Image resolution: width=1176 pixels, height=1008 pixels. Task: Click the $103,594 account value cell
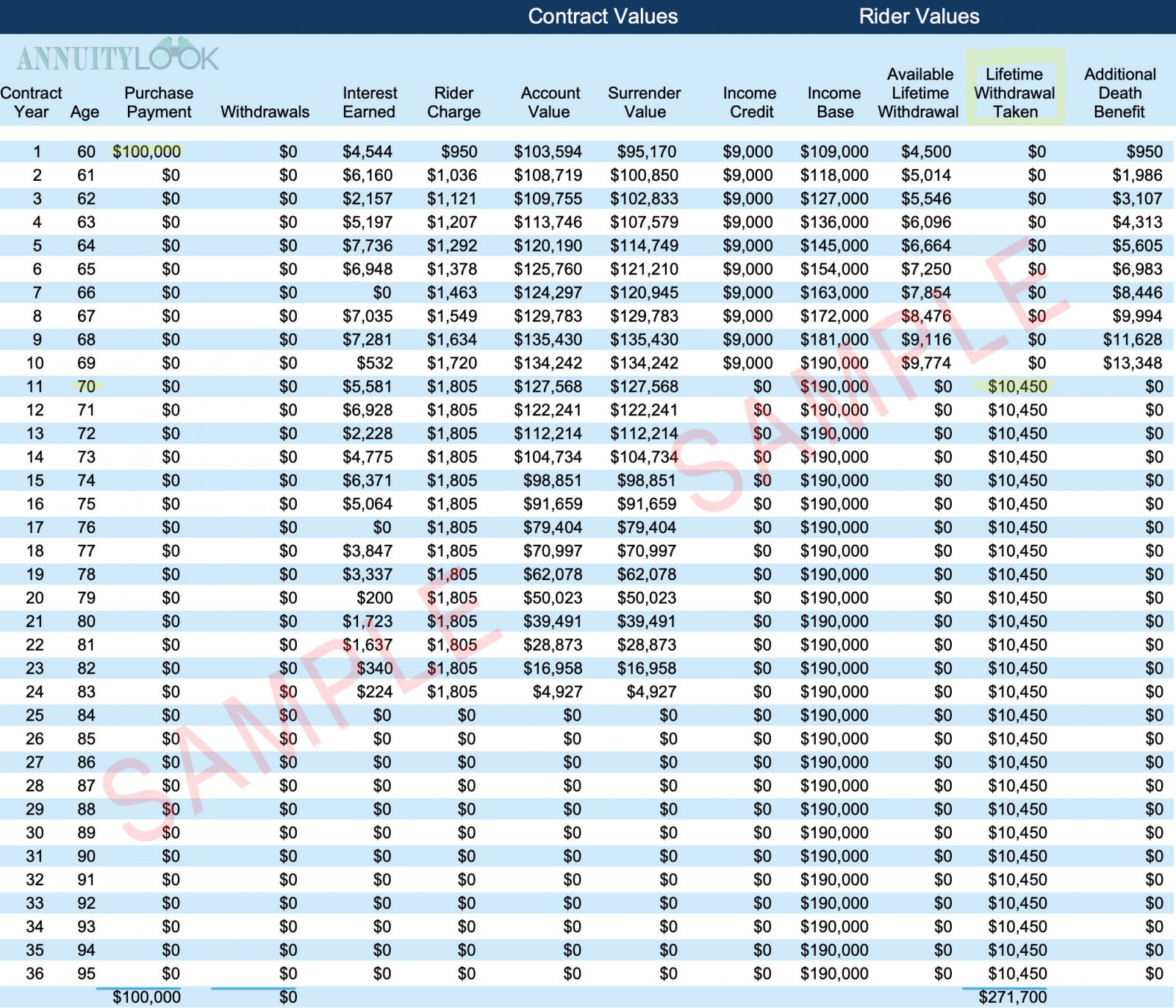[548, 151]
